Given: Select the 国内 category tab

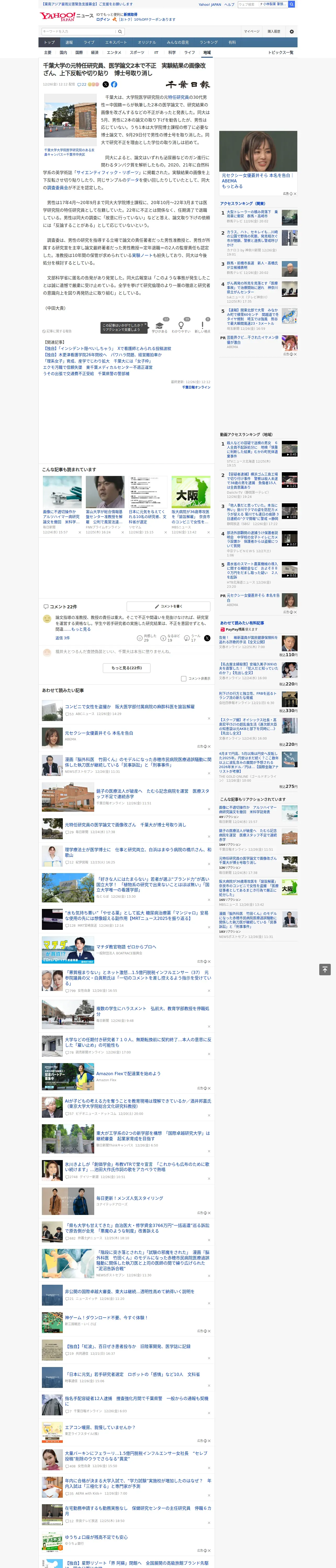Looking at the screenshot, I should [x=63, y=52].
